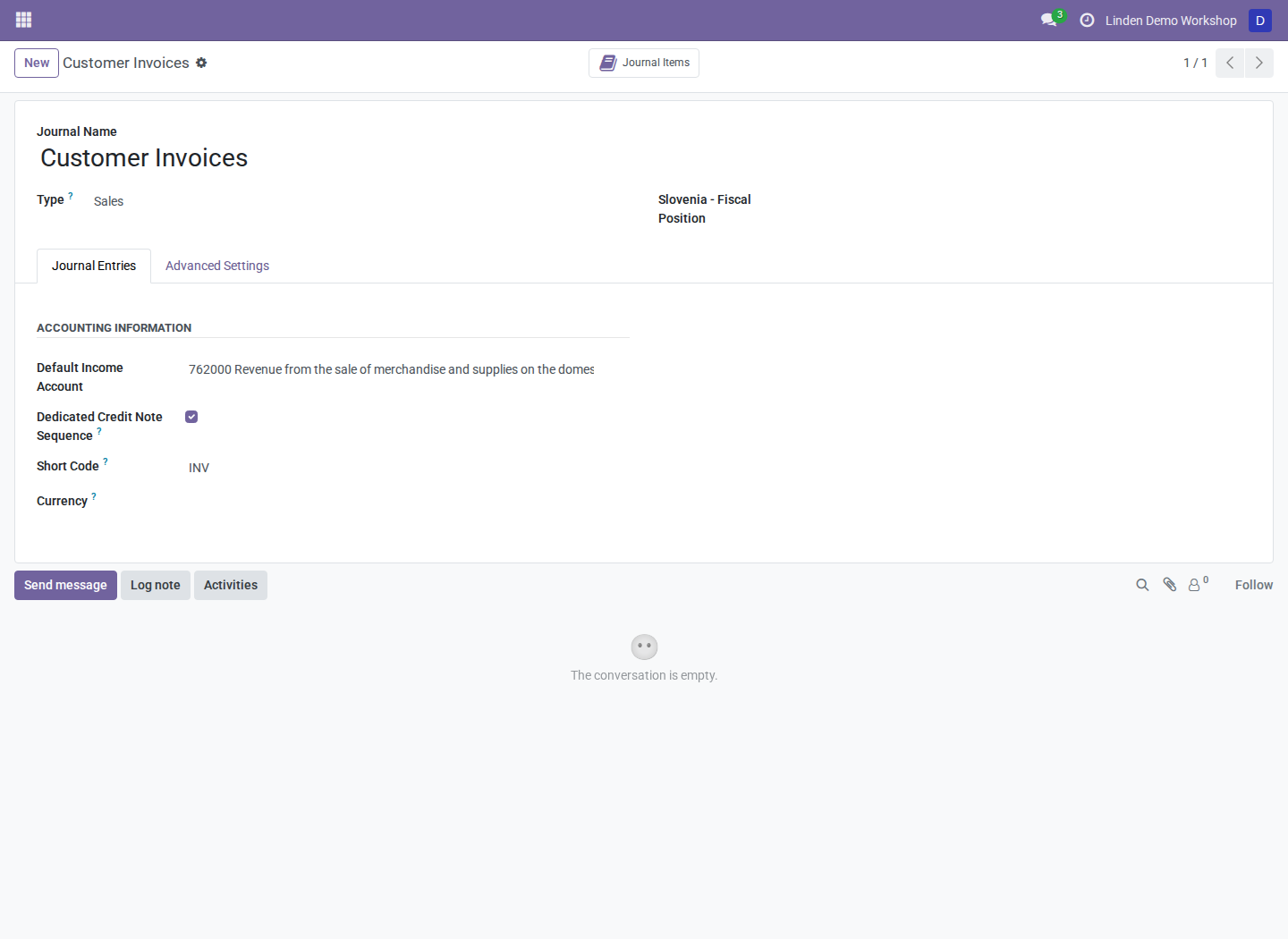Open the Activities button in chatter
This screenshot has height=939, width=1288.
(x=231, y=585)
